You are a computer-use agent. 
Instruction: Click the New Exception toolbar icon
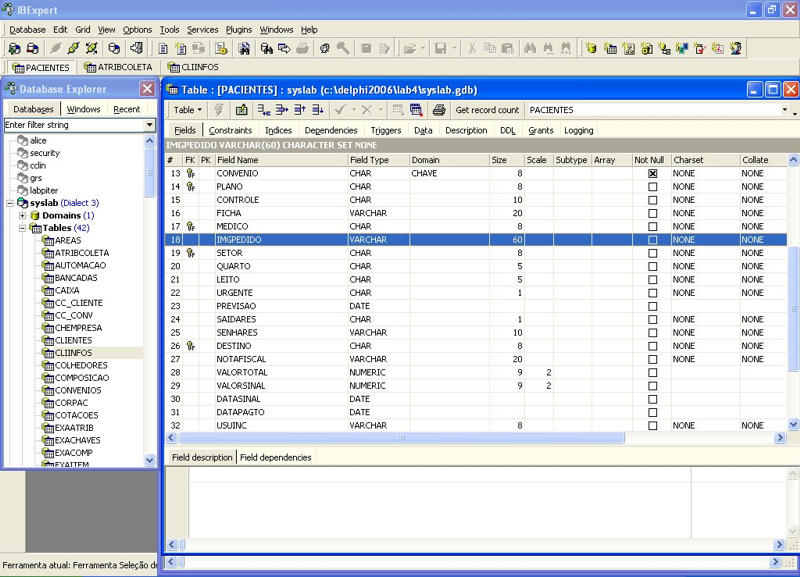[700, 48]
